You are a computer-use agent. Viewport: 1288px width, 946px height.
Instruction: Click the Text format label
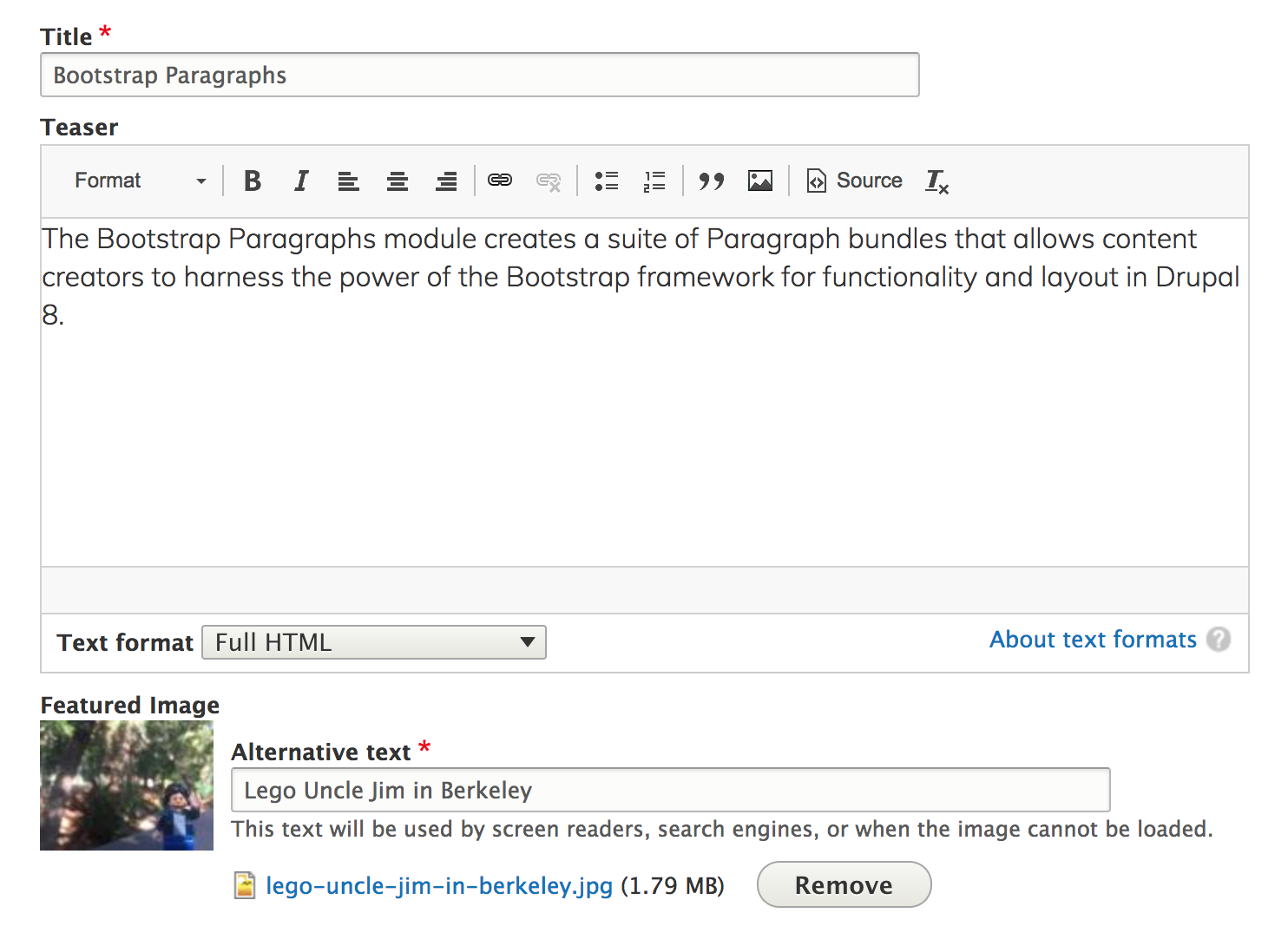[x=125, y=642]
